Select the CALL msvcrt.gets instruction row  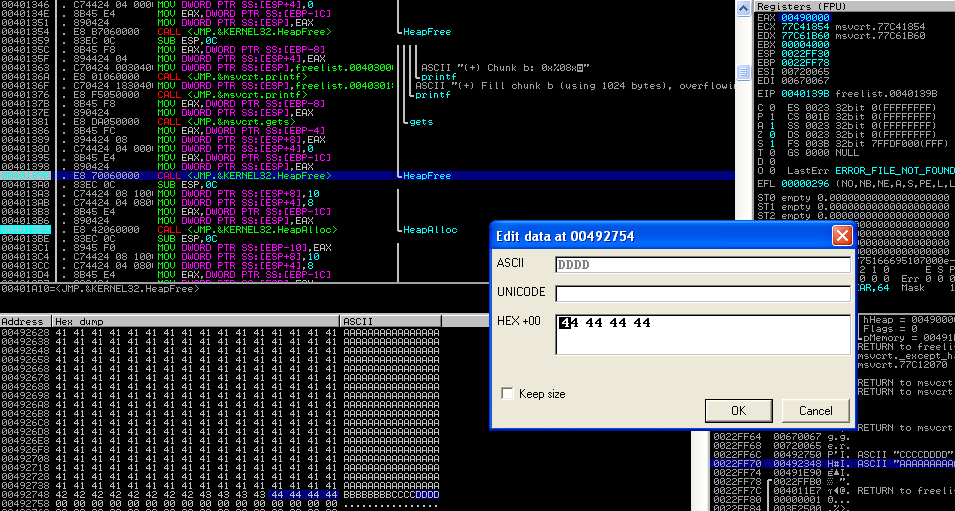click(x=367, y=122)
